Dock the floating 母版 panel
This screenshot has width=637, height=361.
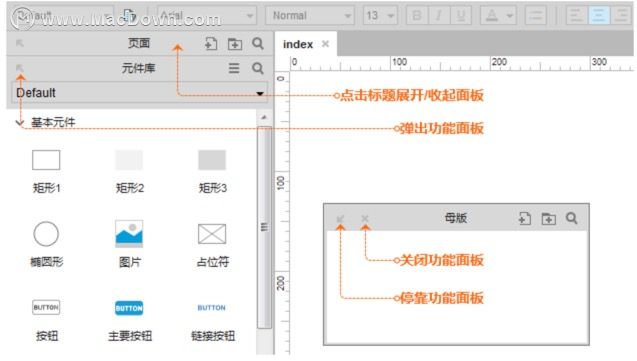340,219
